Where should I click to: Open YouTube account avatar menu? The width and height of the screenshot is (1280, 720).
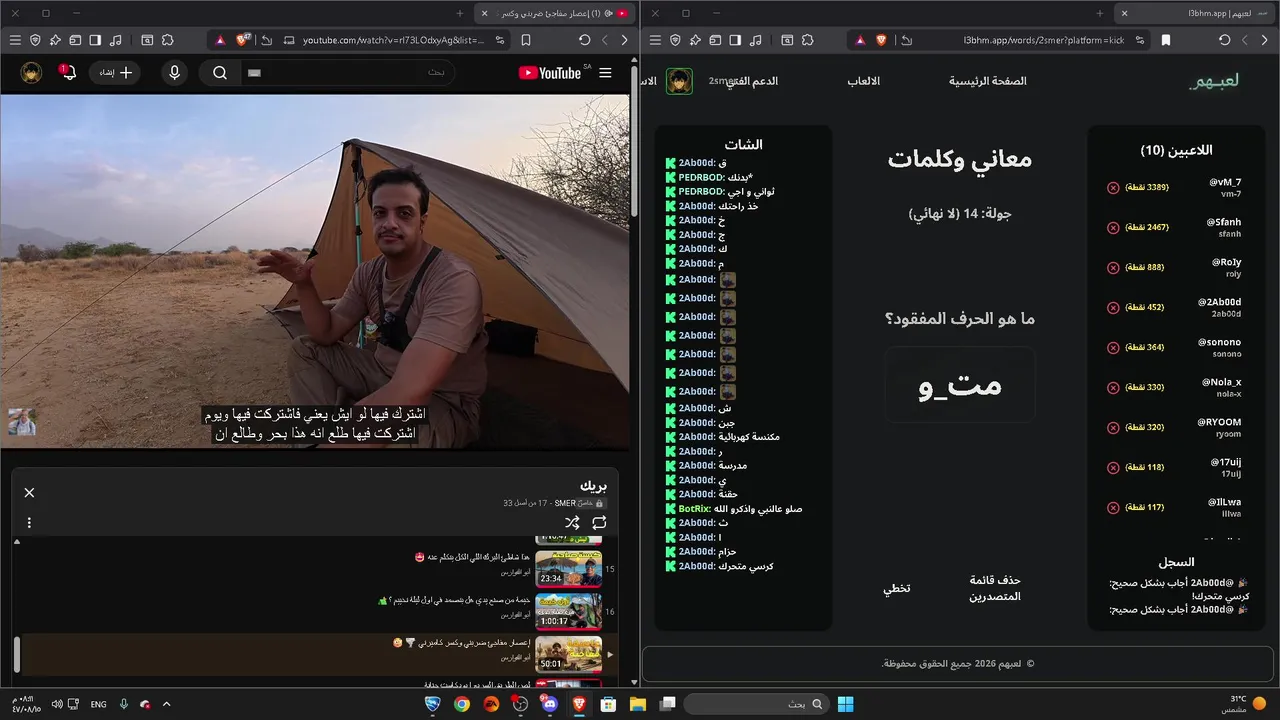(32, 73)
